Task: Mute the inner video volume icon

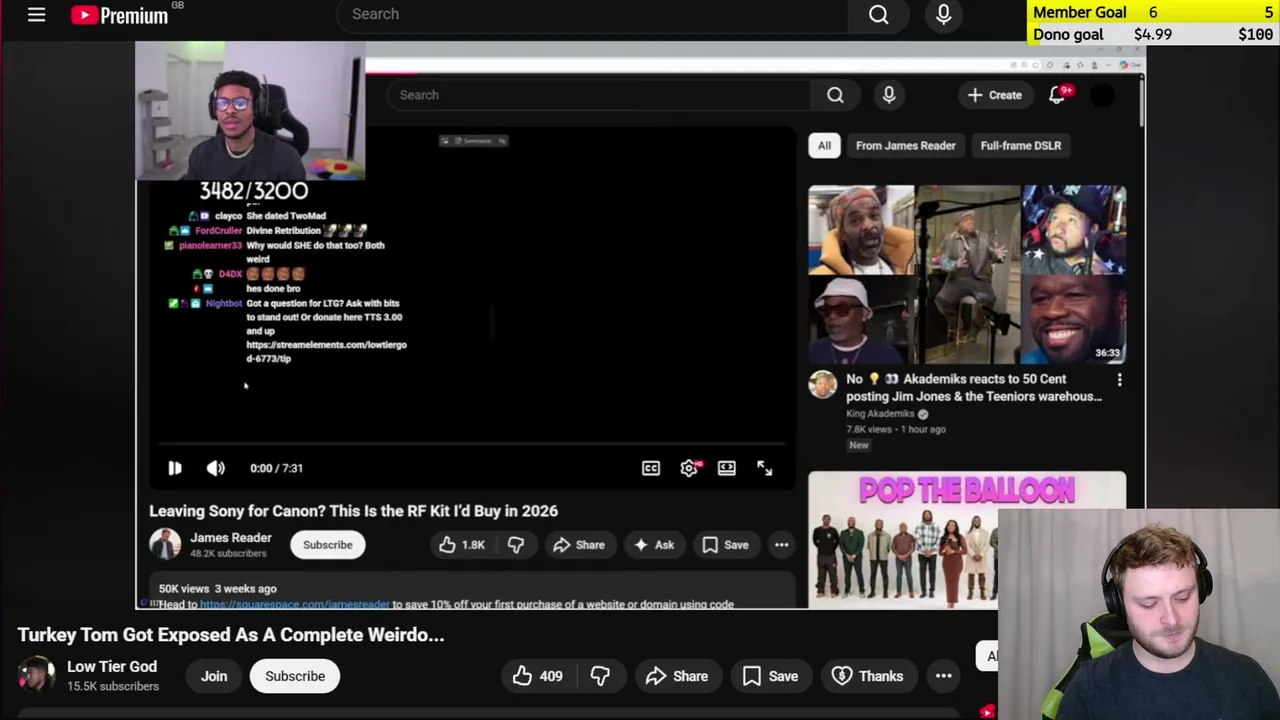Action: pos(216,468)
